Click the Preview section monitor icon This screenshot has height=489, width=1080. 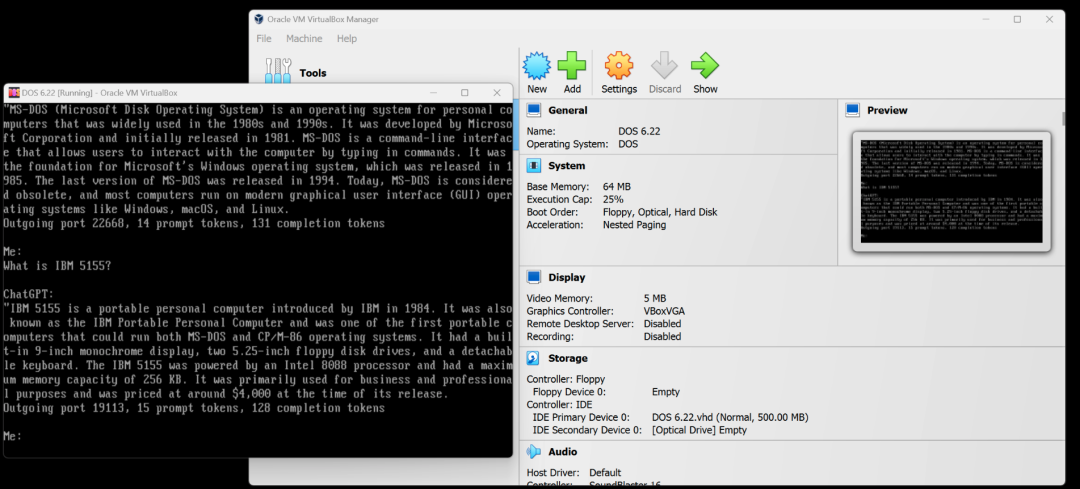[853, 110]
